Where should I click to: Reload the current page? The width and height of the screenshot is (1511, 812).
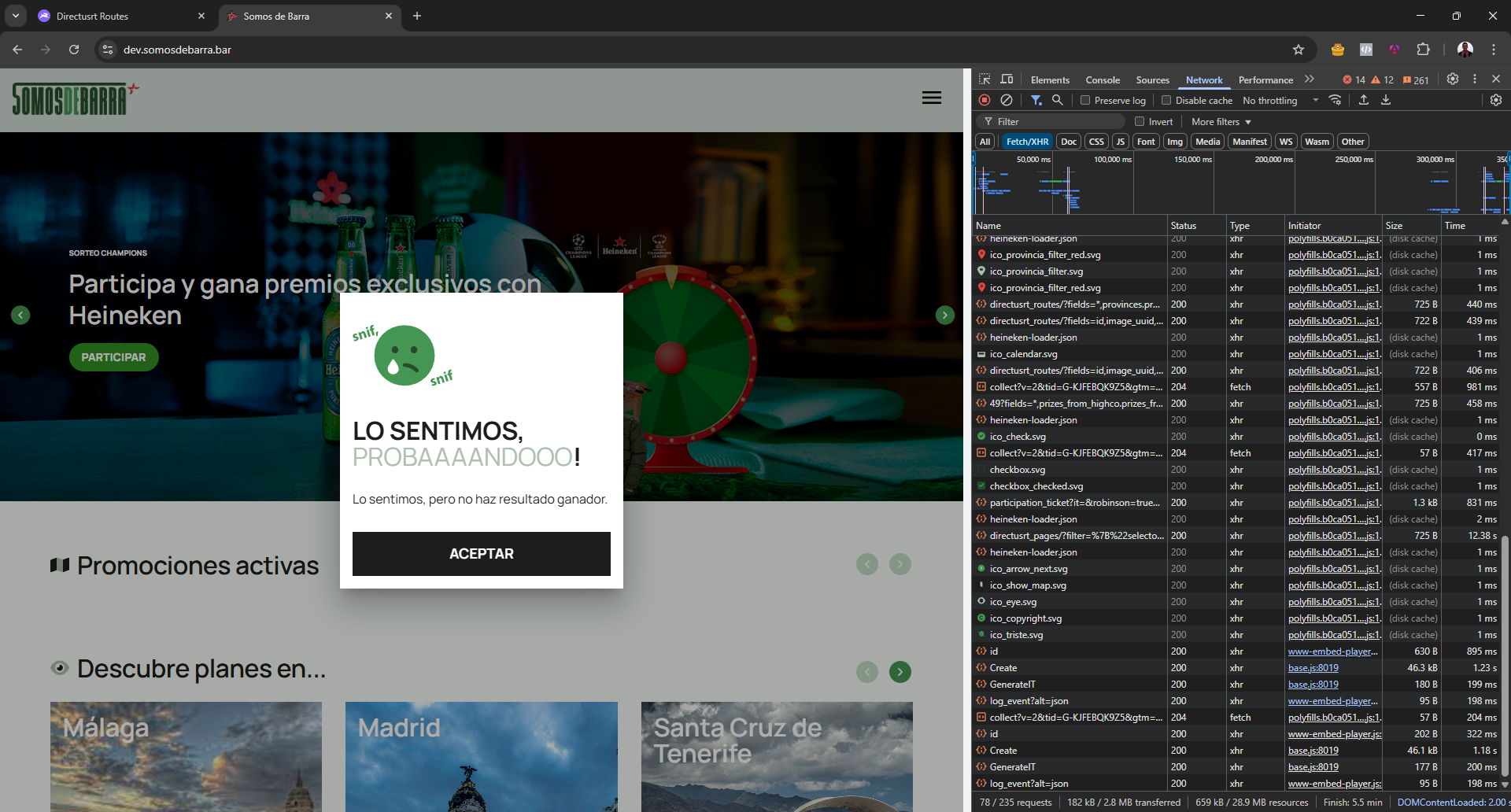(74, 50)
